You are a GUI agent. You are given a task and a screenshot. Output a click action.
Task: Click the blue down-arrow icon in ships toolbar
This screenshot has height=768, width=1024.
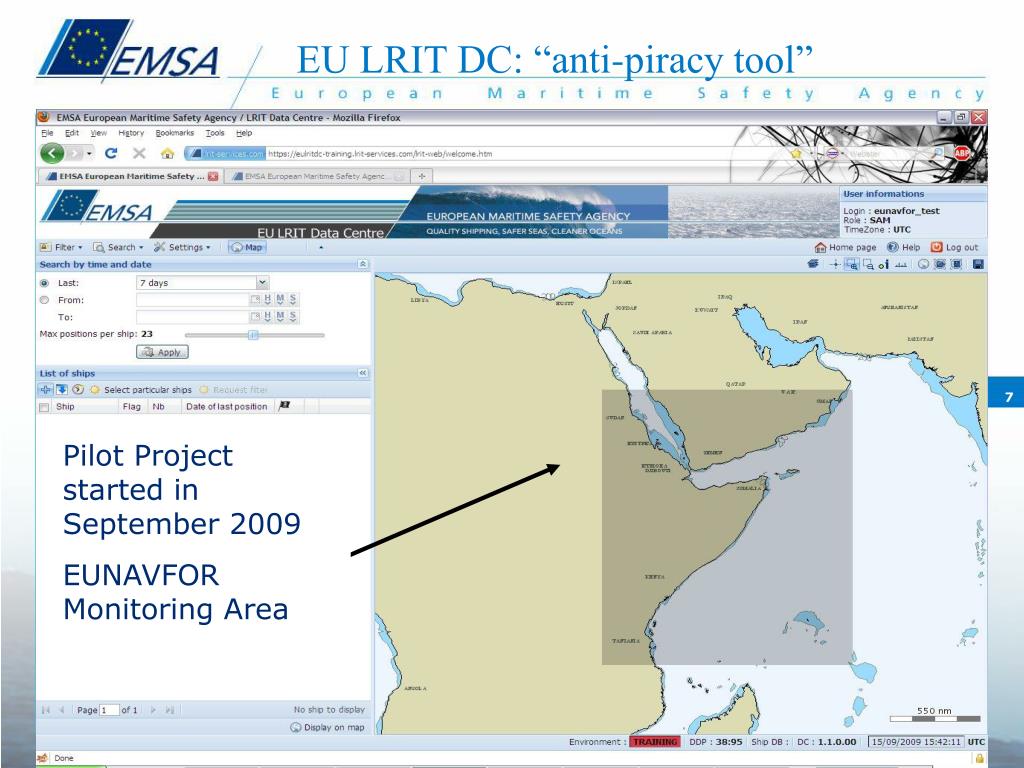click(62, 389)
